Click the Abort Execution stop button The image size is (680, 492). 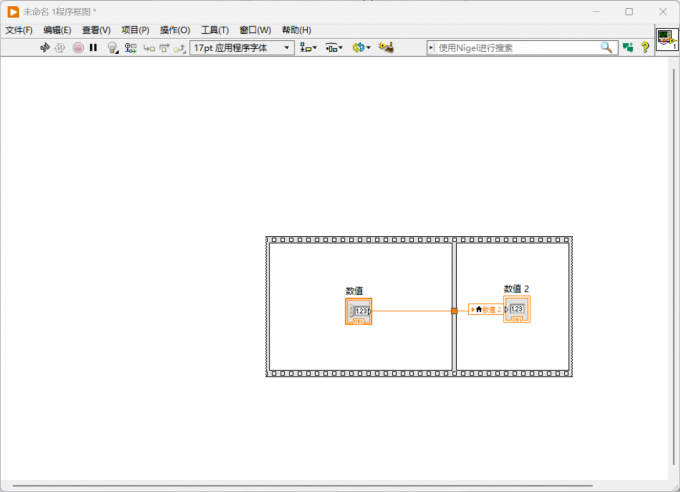pyautogui.click(x=78, y=48)
